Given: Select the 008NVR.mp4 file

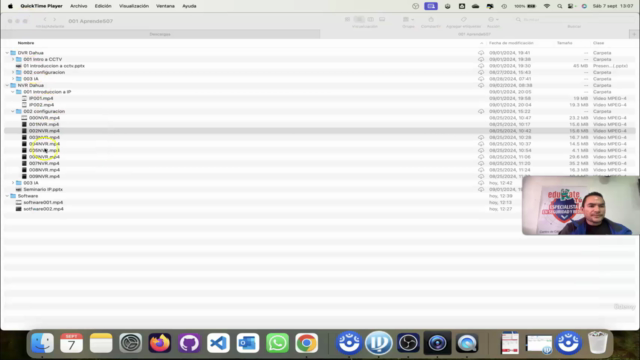Looking at the screenshot, I should (x=44, y=170).
